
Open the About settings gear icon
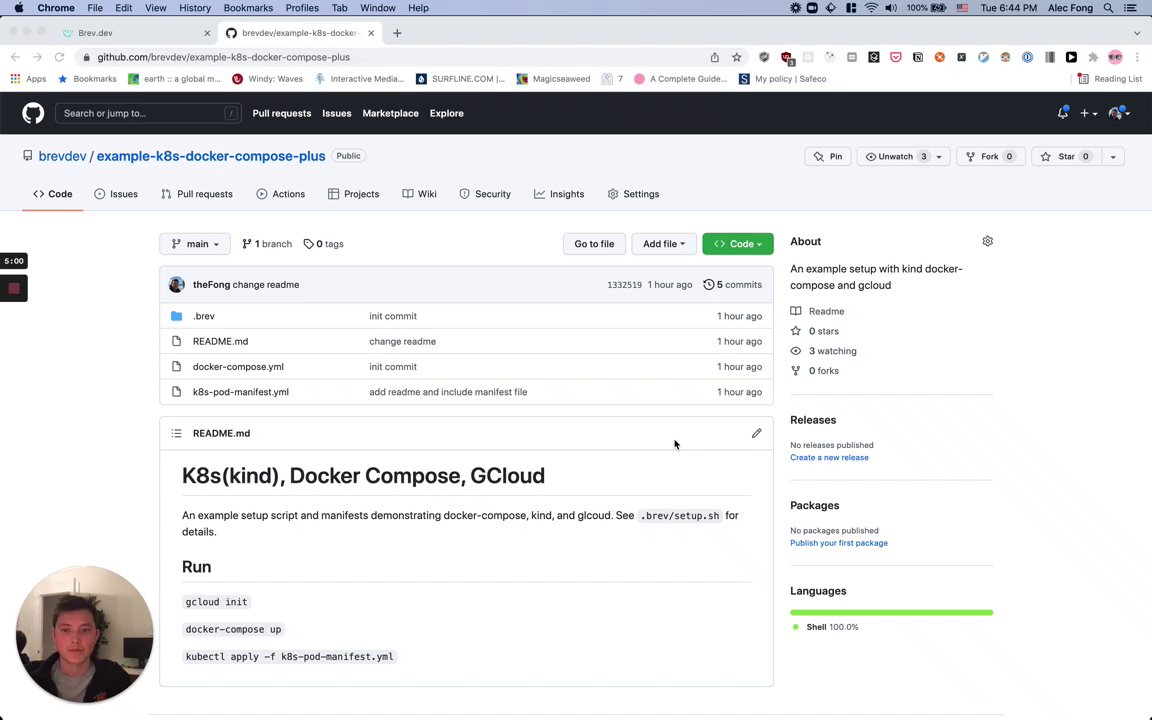987,241
